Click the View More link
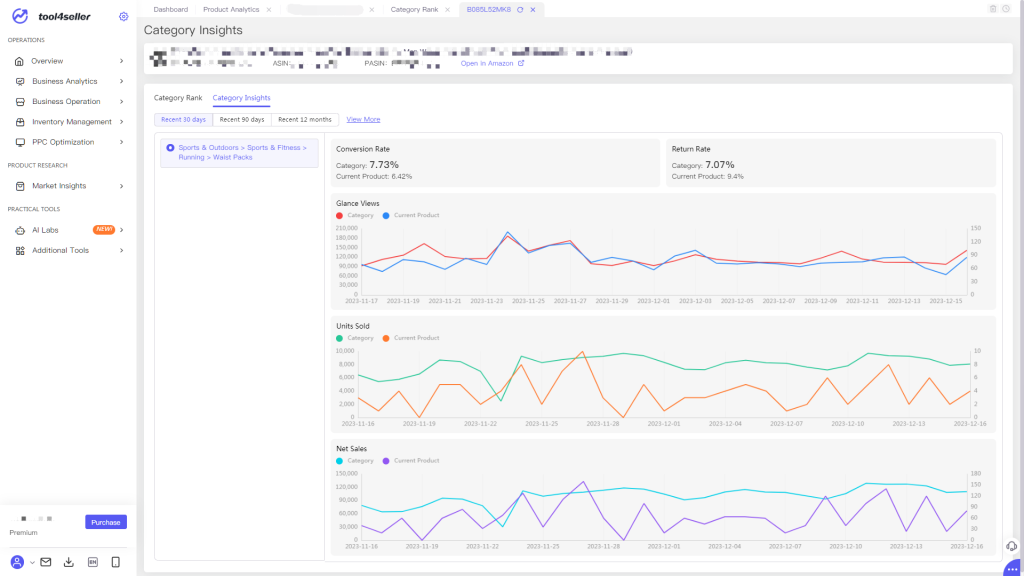 click(363, 120)
